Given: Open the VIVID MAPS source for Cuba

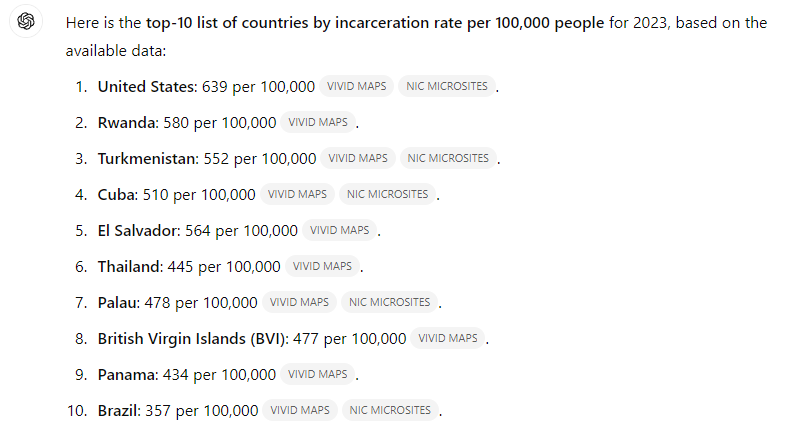Looking at the screenshot, I should point(297,194).
